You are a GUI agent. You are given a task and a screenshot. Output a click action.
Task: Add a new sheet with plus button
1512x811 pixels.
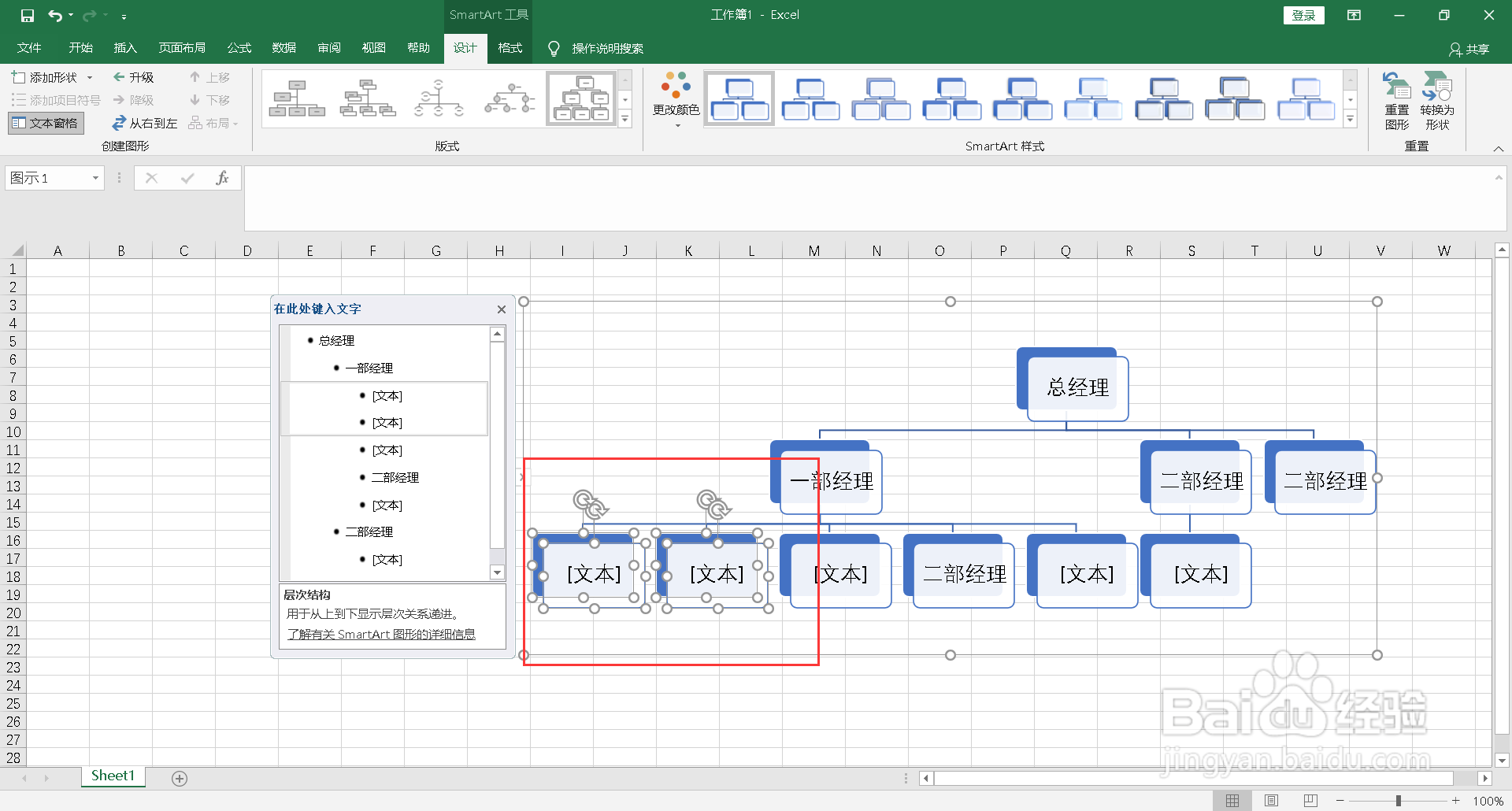[x=180, y=779]
